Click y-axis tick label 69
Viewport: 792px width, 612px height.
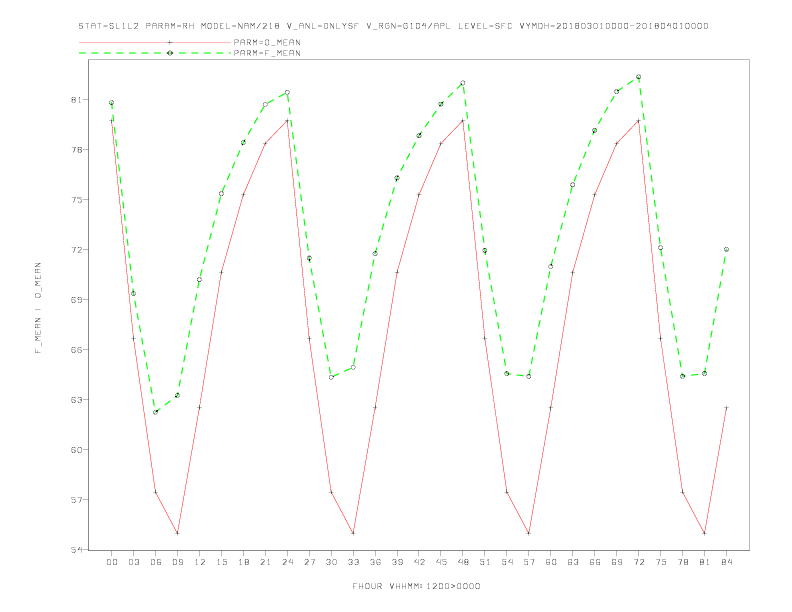click(x=76, y=300)
